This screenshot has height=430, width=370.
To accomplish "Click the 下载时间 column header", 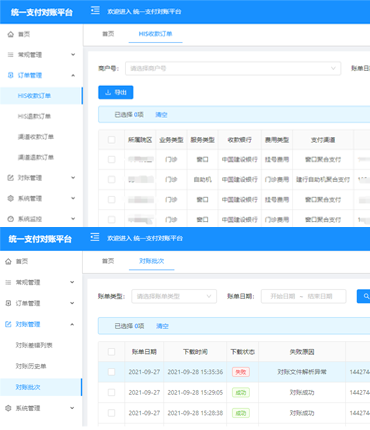I will pyautogui.click(x=195, y=352).
